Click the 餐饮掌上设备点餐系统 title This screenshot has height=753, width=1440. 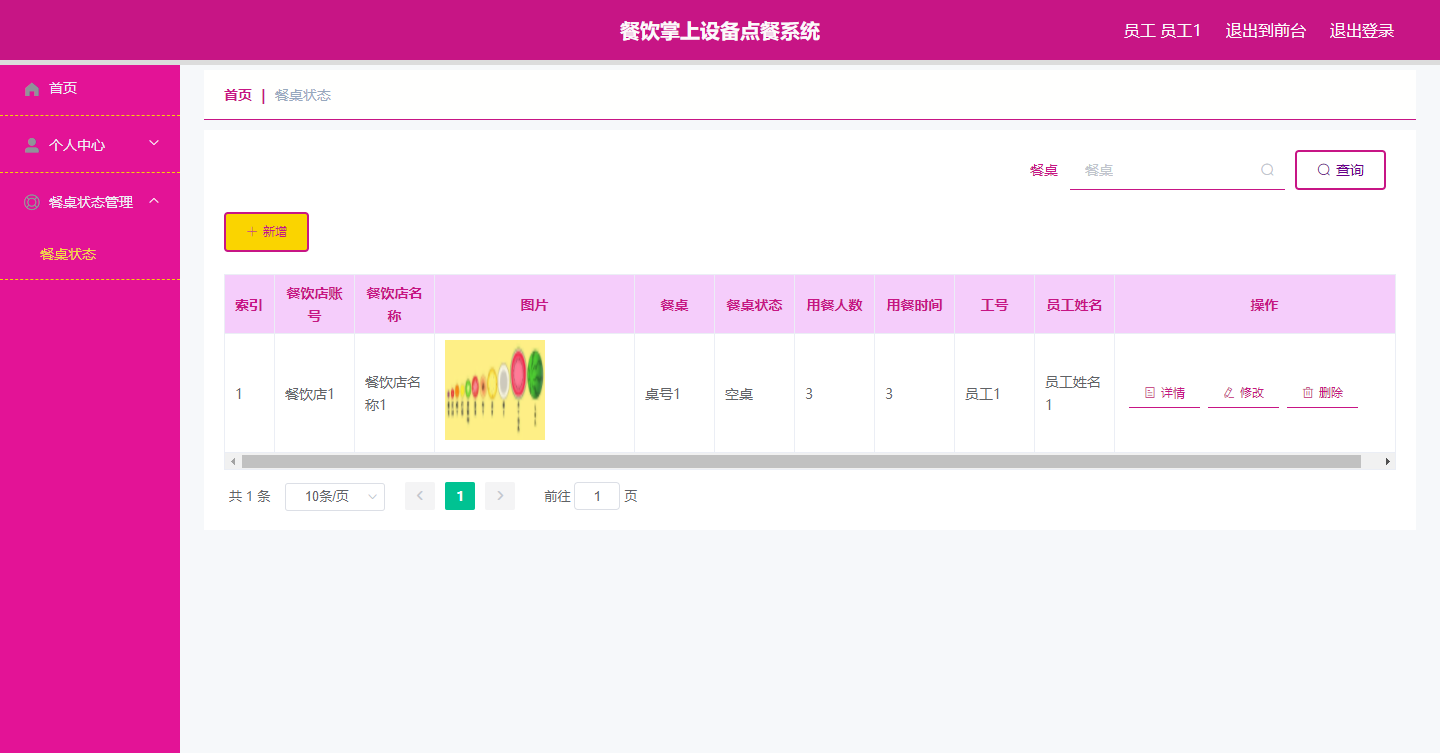click(x=720, y=31)
